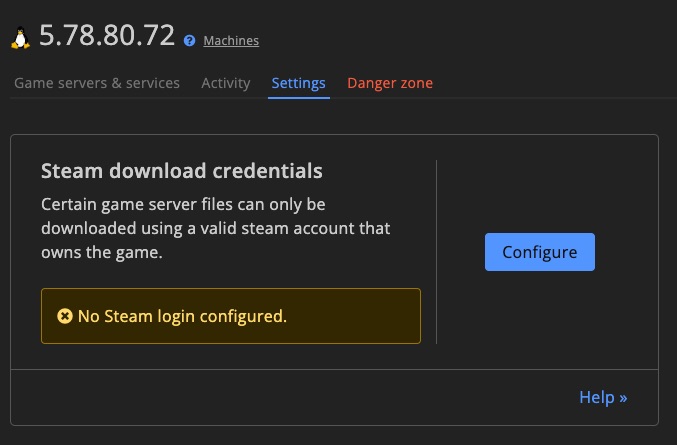The image size is (677, 445).
Task: Go to the Danger zone tab
Action: pos(390,83)
